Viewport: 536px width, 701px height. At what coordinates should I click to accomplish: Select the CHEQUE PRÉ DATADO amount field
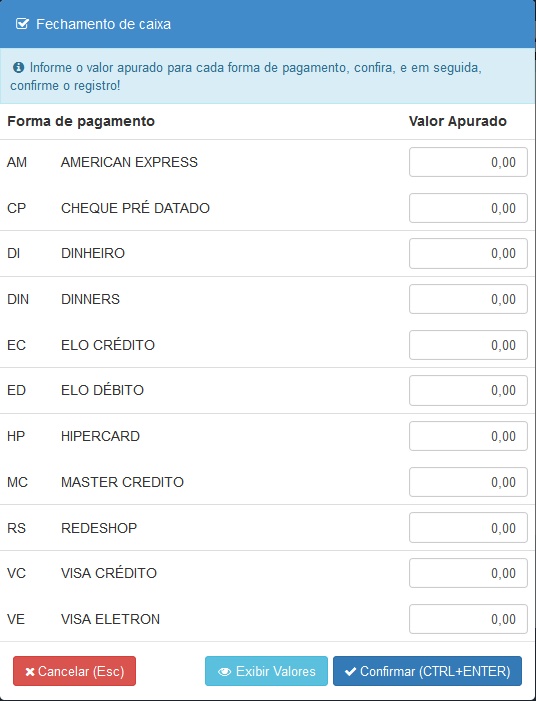[x=468, y=208]
